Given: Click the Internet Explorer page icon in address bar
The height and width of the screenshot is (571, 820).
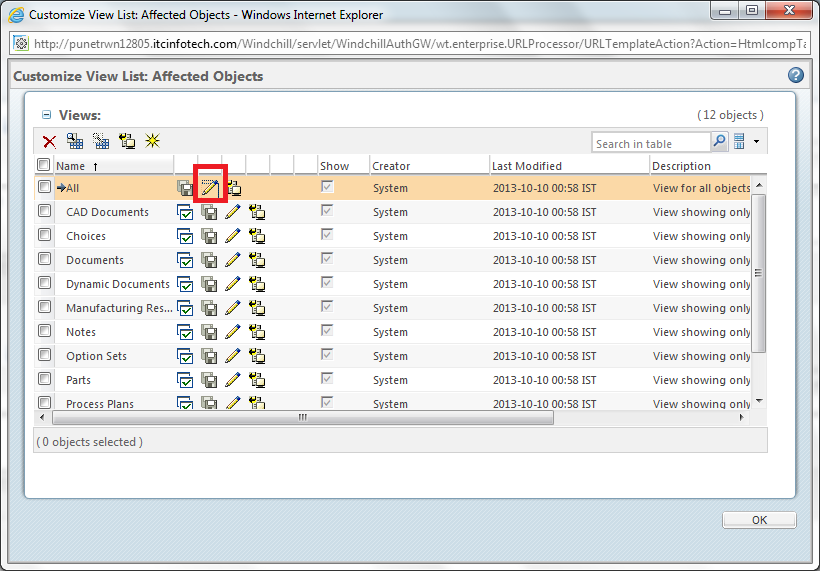Looking at the screenshot, I should 21,43.
